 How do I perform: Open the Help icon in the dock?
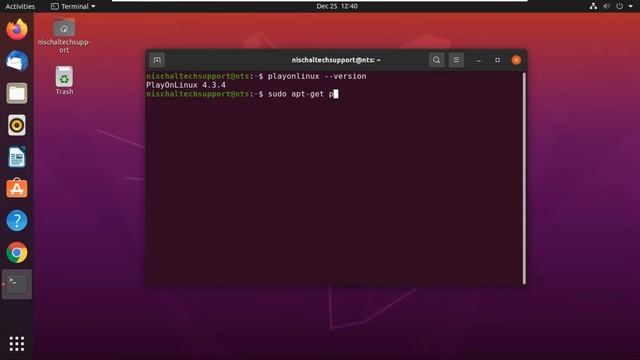(17, 220)
